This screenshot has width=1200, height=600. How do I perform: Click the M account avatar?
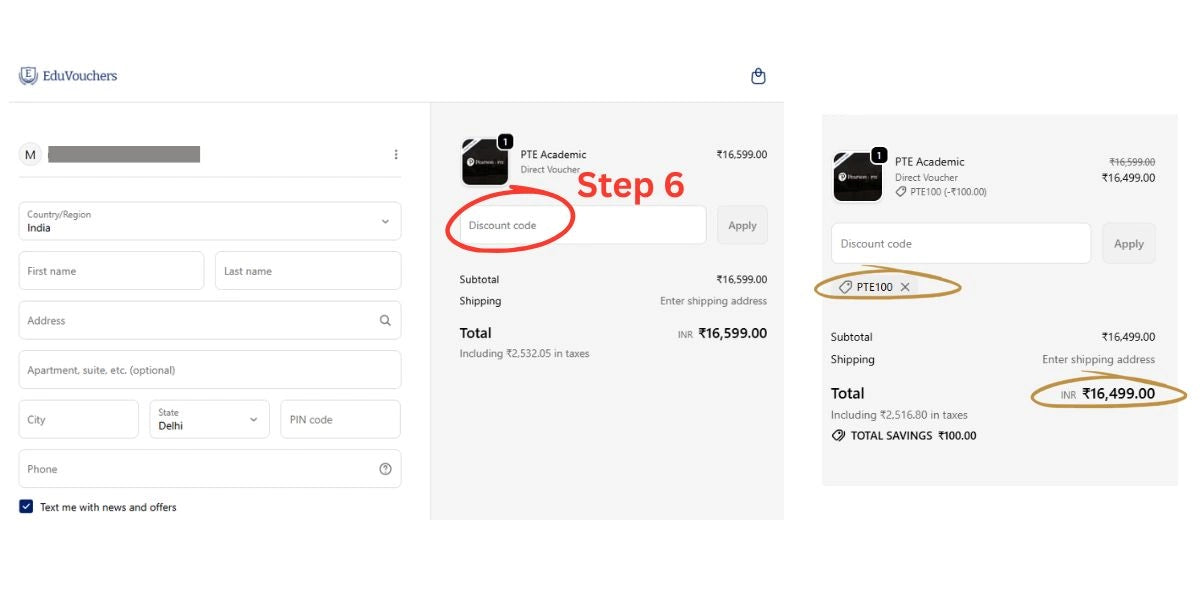point(30,154)
